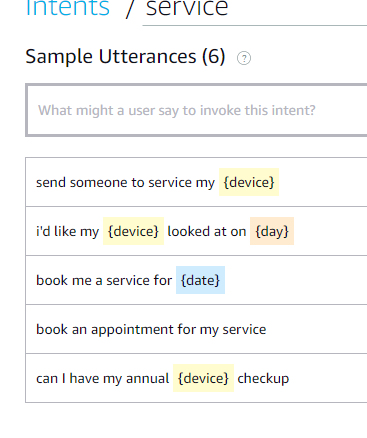
Task: Click the 'can I have my annual' text
Action: (x=103, y=379)
